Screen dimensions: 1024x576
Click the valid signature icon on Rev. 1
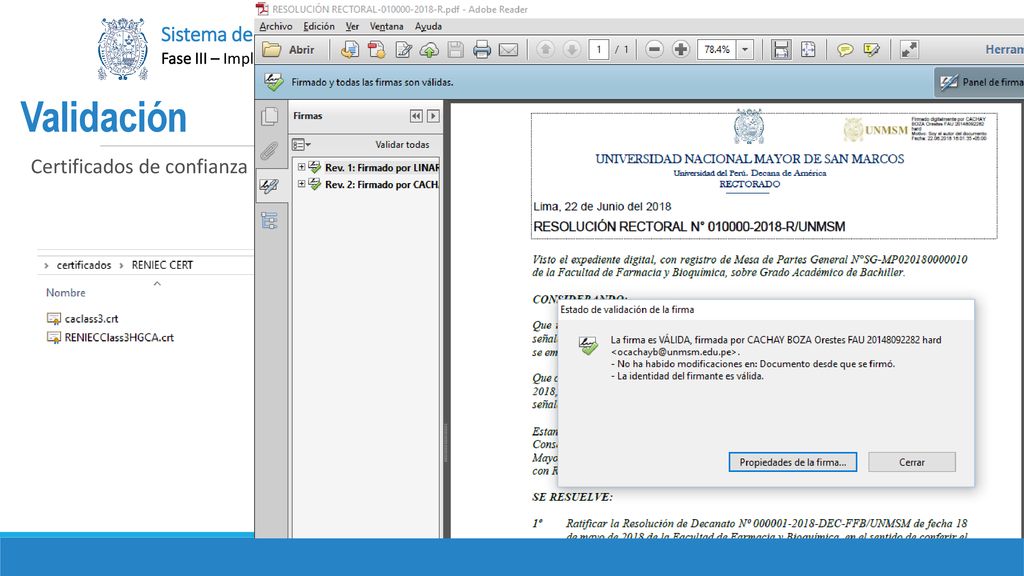315,167
